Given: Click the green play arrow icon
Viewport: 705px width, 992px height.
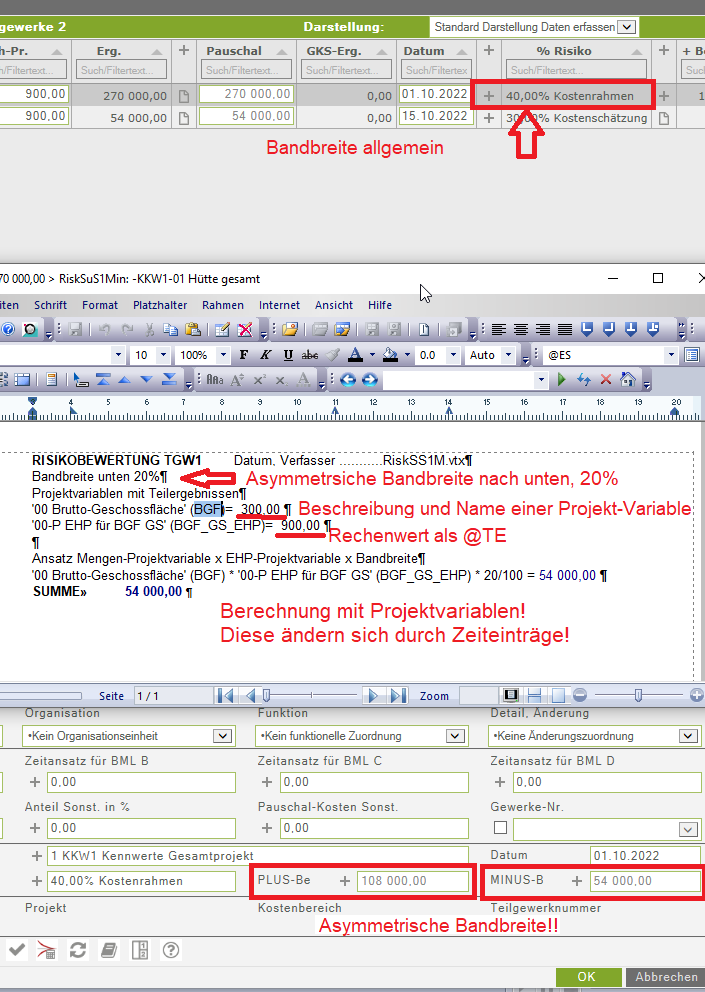Looking at the screenshot, I should (x=561, y=380).
